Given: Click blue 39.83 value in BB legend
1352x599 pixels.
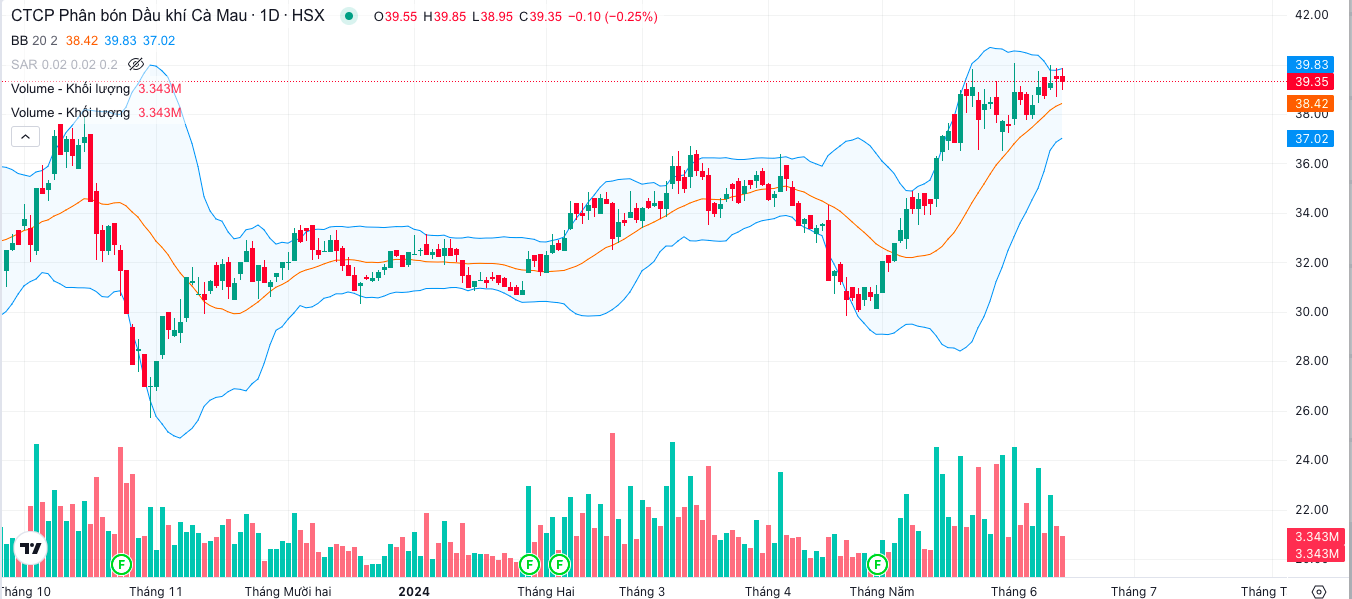Looking at the screenshot, I should click(x=120, y=40).
